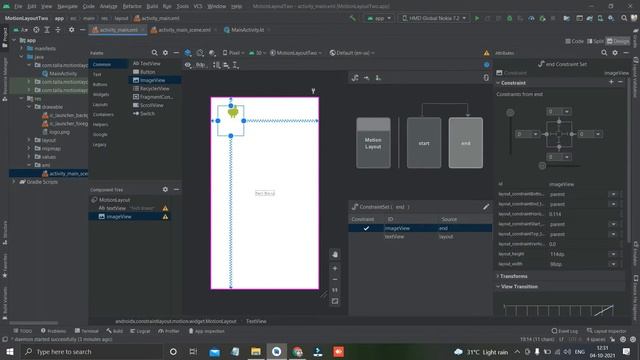Viewport: 640px width, 360px height.
Task: Click ImageView warning icon in Component Tree
Action: 165,217
